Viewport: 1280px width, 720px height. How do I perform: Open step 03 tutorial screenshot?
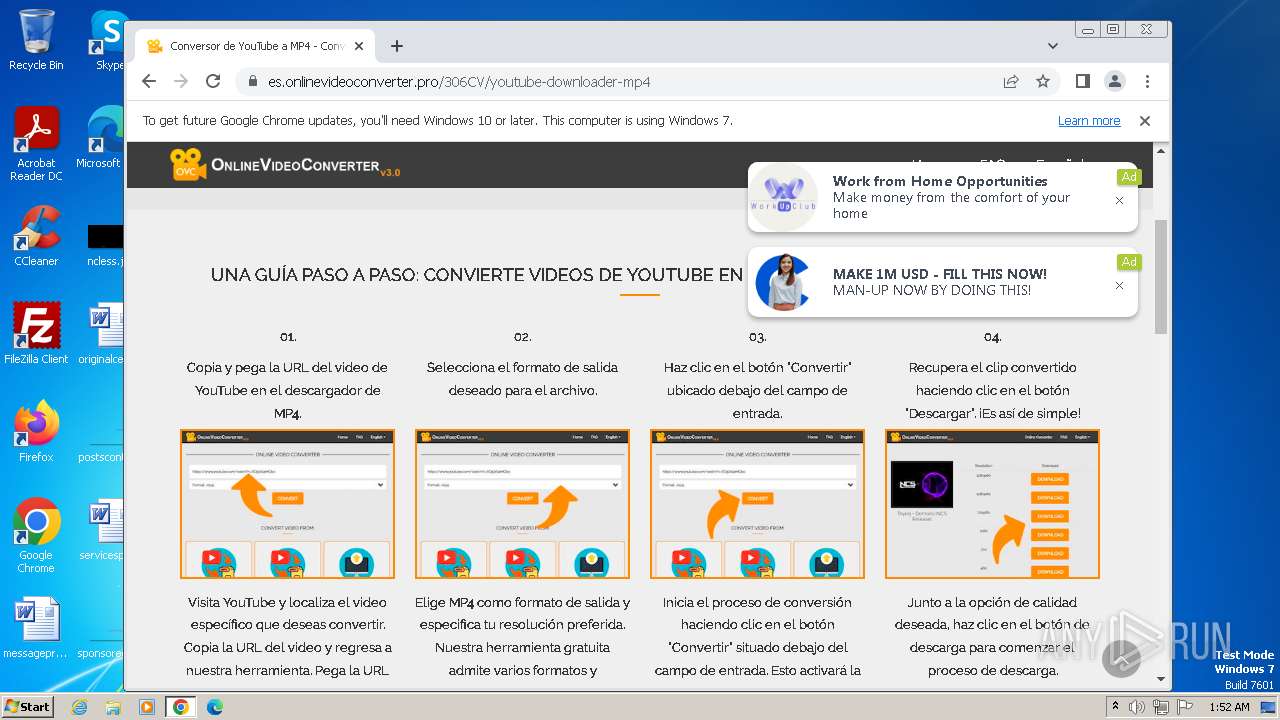(757, 504)
